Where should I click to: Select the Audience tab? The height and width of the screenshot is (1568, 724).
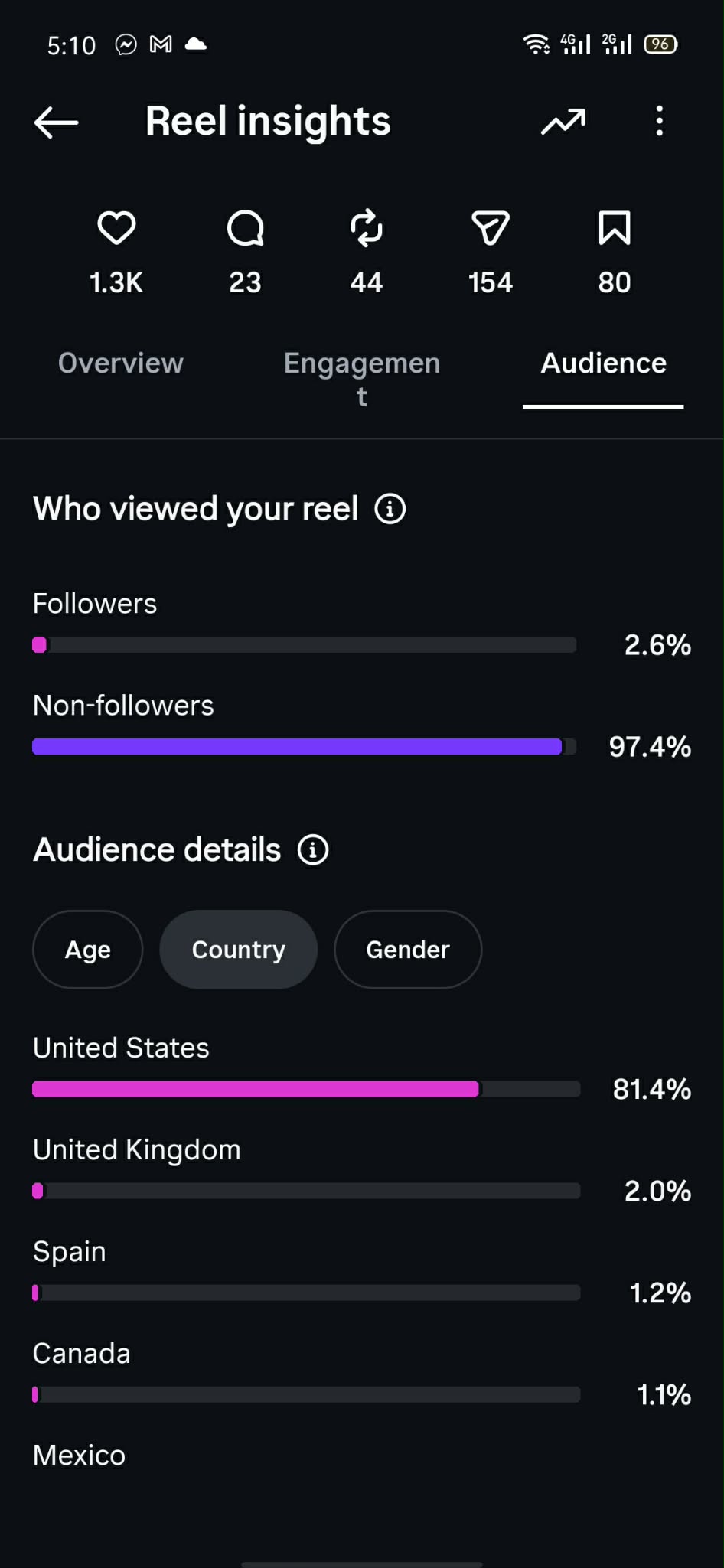click(603, 363)
